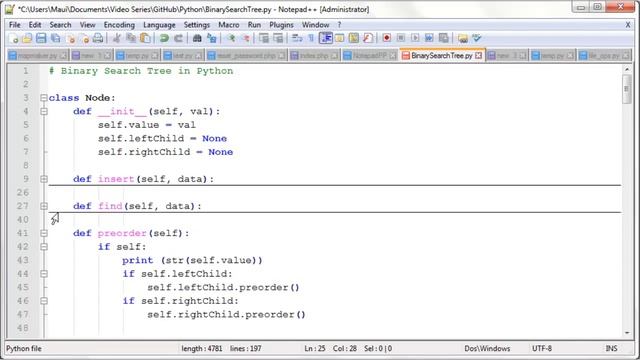Click the vertical scrollbar thumb
Viewport: 640px width, 360px height.
click(627, 89)
